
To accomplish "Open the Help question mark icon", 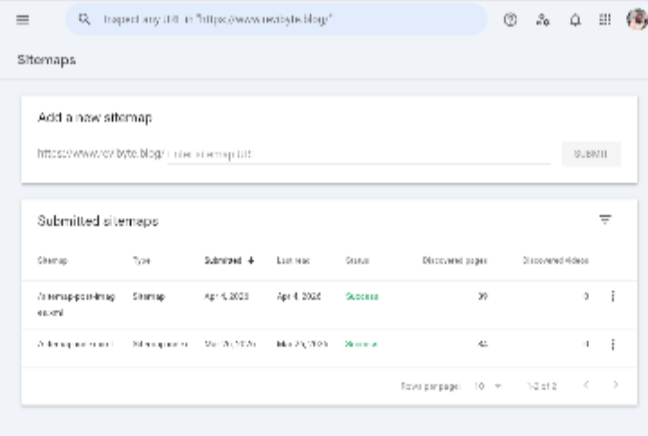I will point(510,19).
